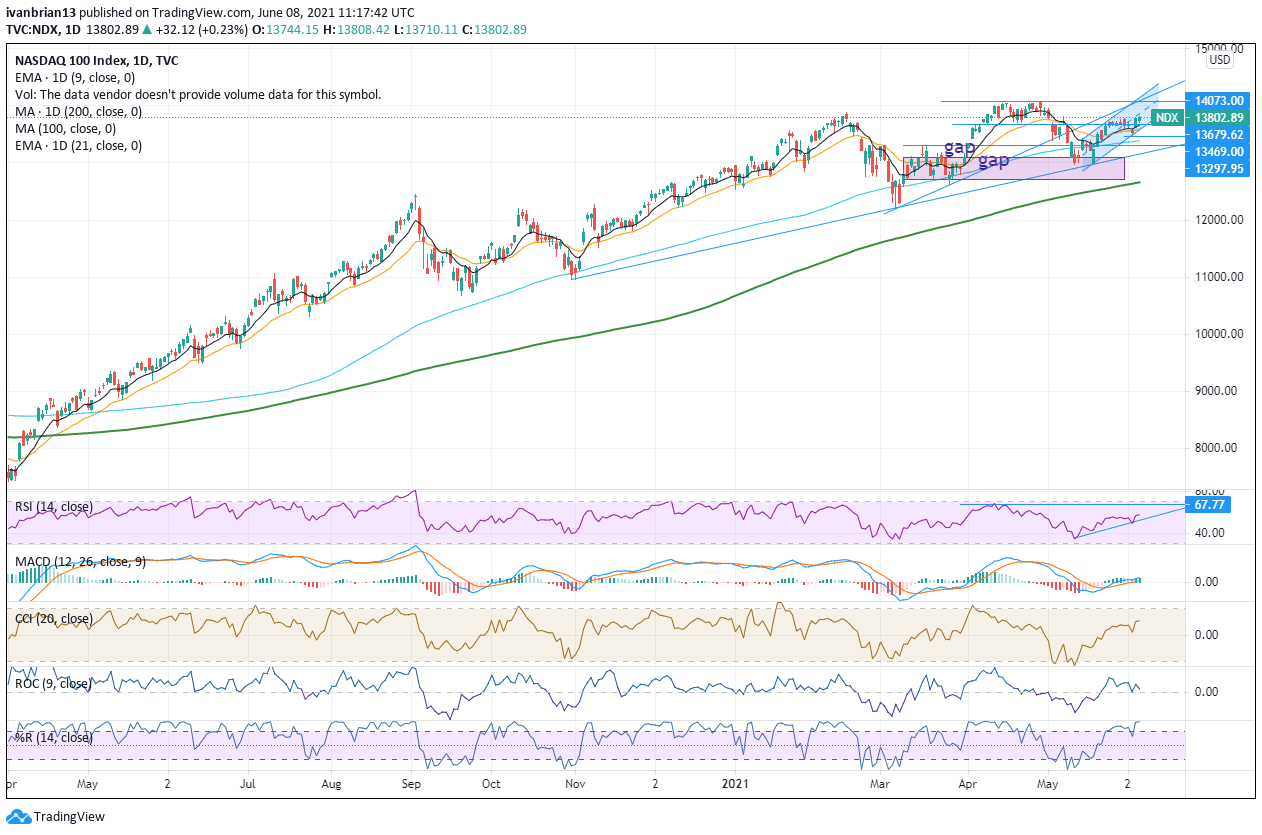
Task: Select the CCI (20, close) legend
Action: (x=54, y=619)
